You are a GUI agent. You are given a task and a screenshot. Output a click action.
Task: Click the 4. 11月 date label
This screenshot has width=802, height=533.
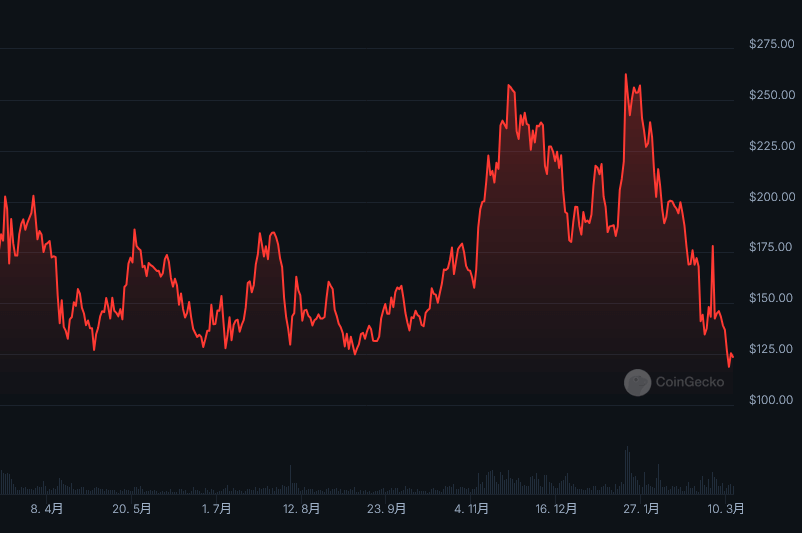click(x=472, y=509)
